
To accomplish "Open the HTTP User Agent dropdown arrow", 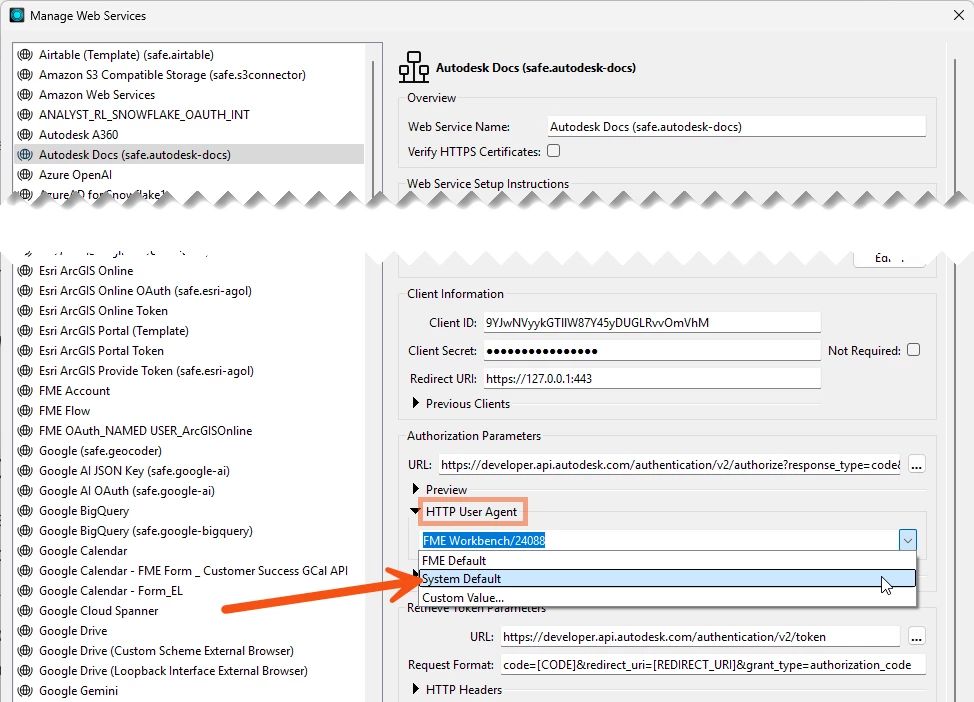I will (908, 540).
